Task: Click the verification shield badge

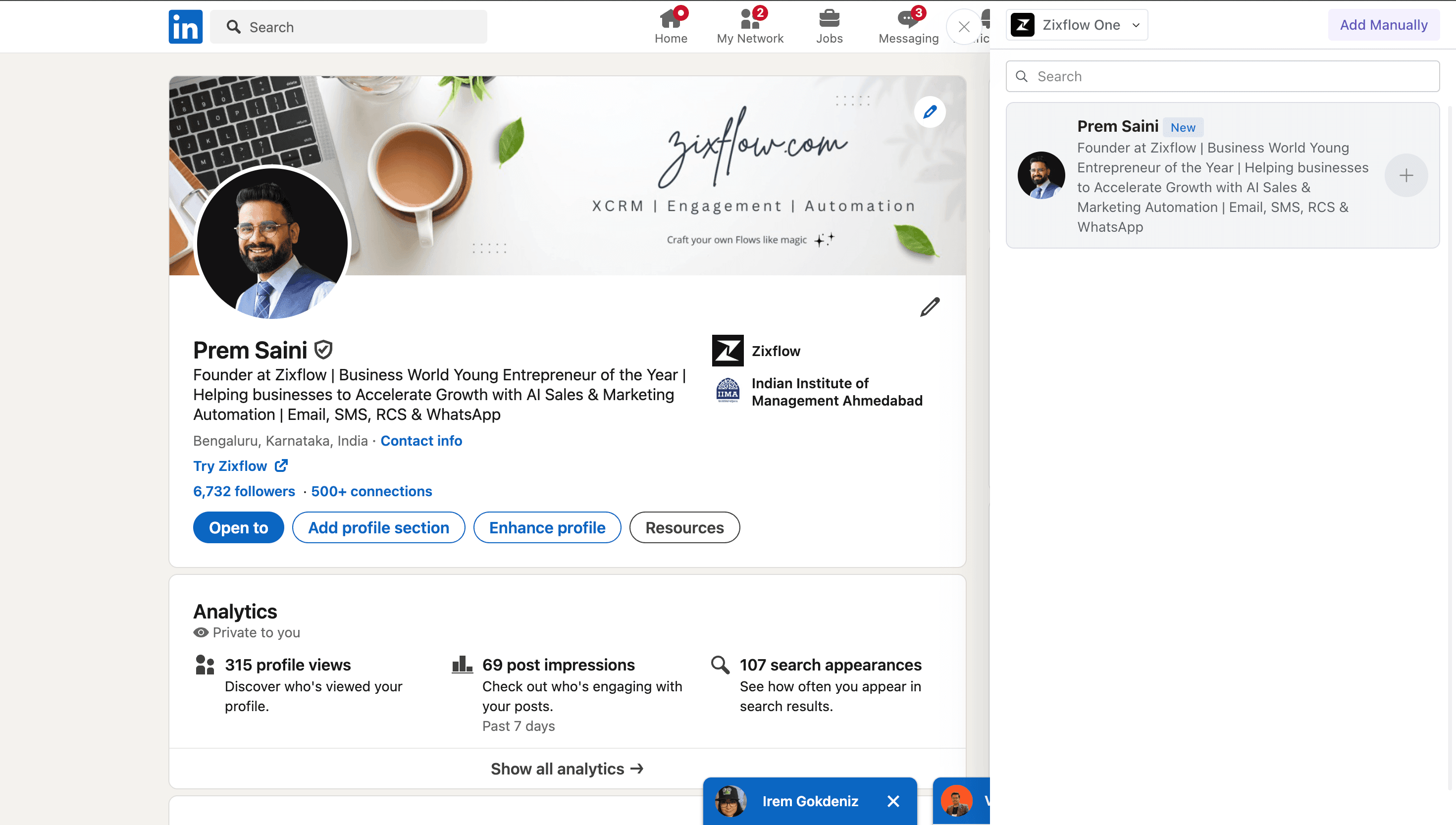Action: coord(323,350)
